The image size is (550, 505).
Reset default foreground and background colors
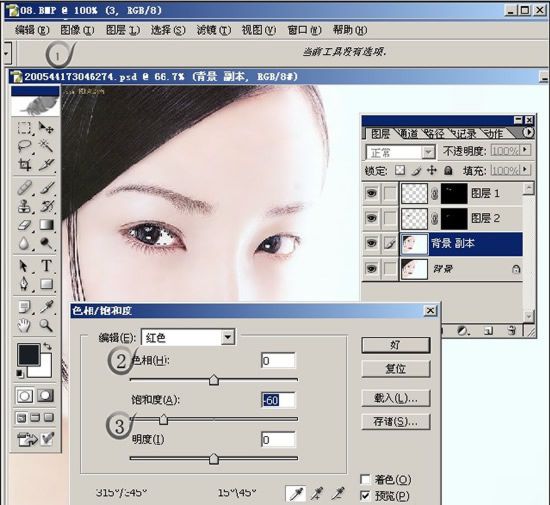20,374
